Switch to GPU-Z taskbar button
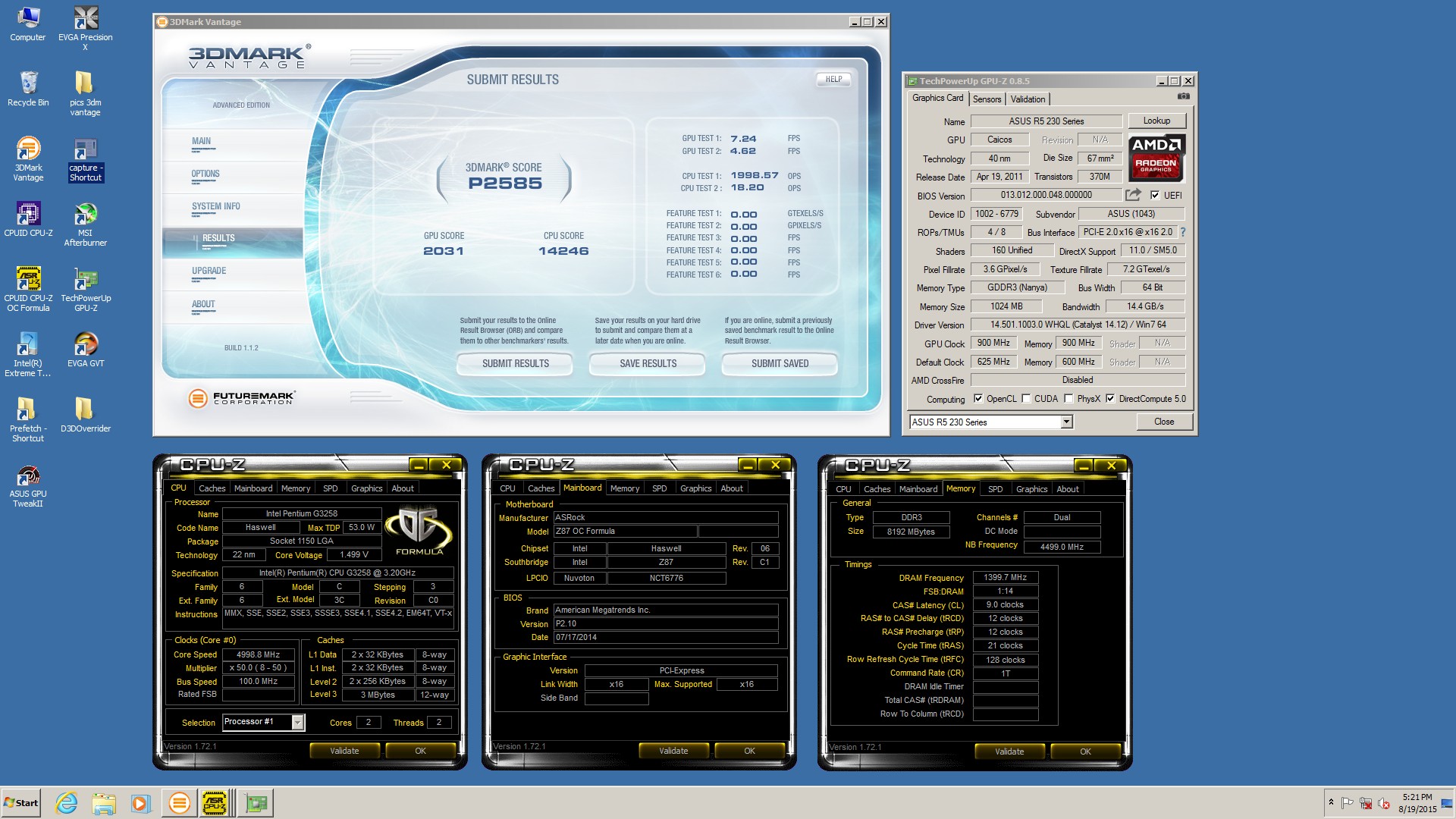 point(256,803)
